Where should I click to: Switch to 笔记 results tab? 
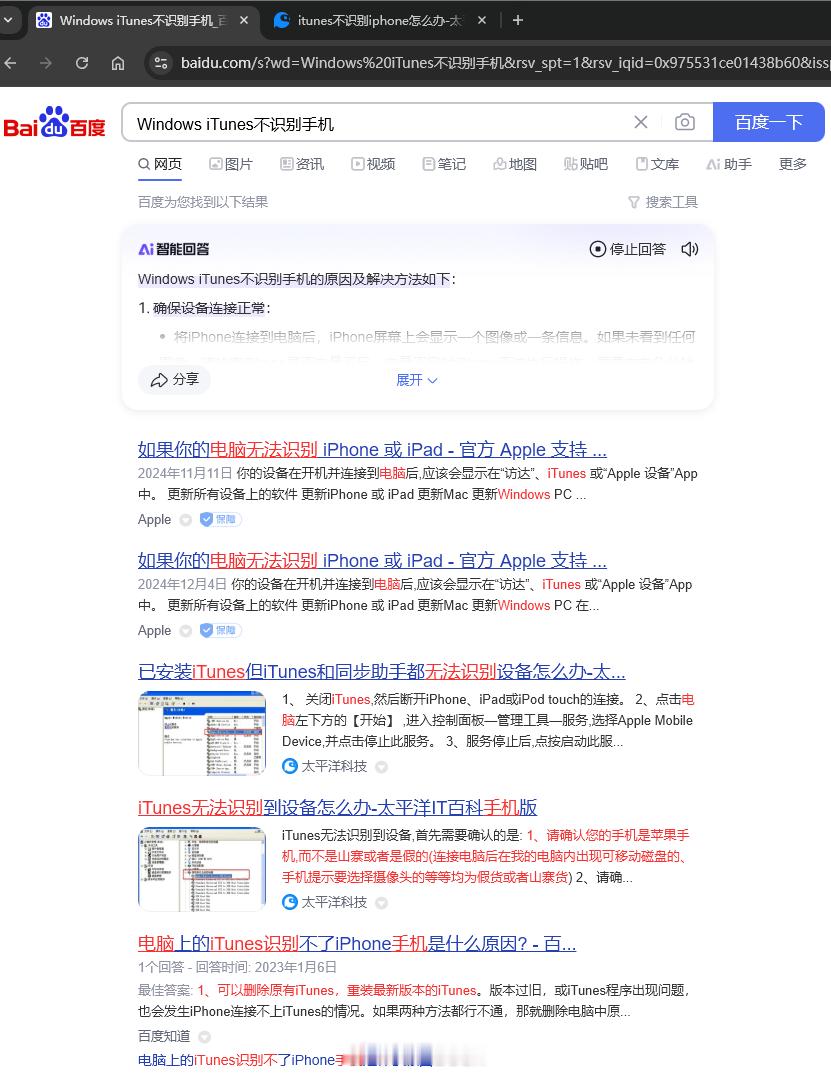coord(444,164)
